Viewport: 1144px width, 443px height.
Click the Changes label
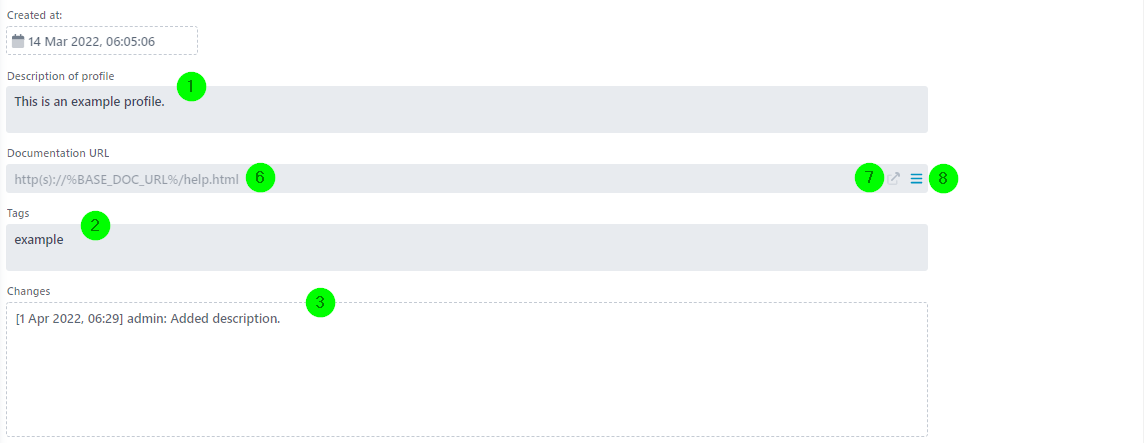pyautogui.click(x=28, y=290)
